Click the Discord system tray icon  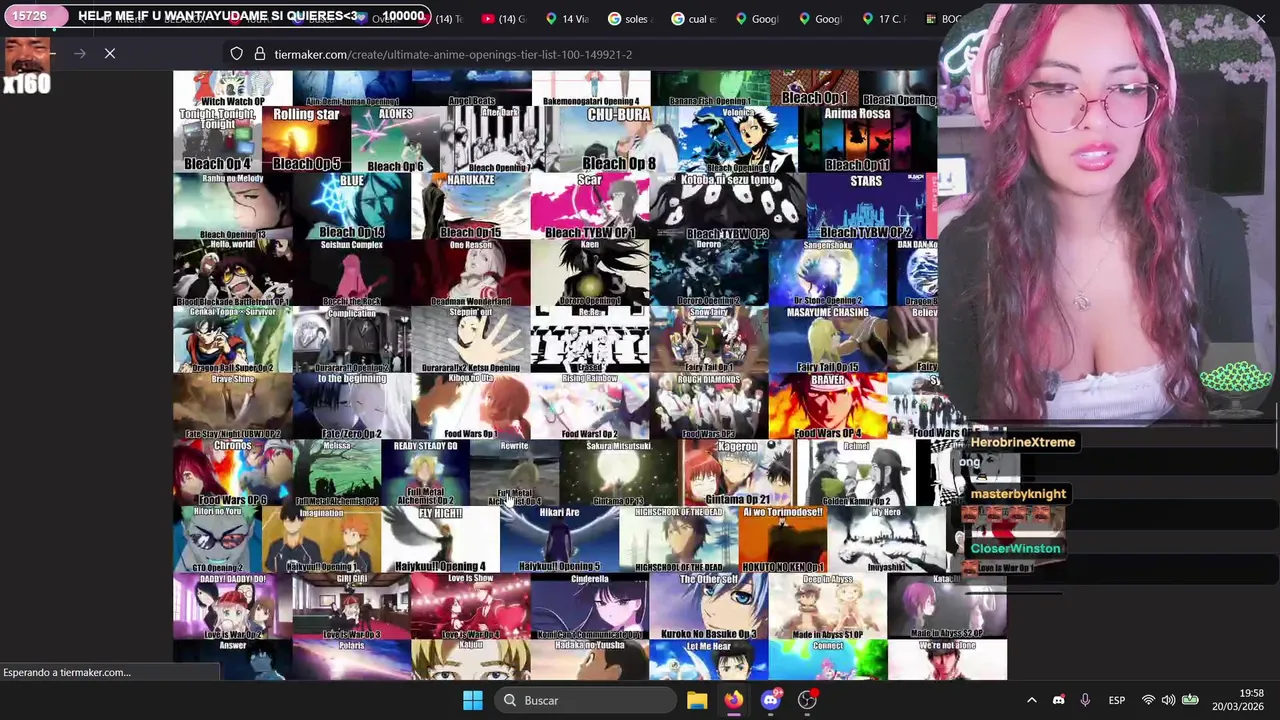pos(1059,700)
